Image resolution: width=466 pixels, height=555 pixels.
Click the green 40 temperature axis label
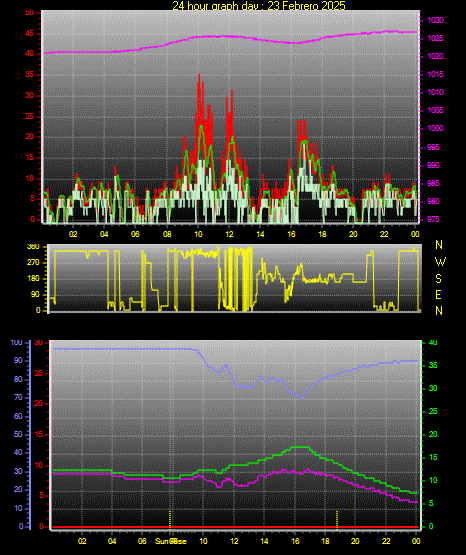tap(433, 343)
